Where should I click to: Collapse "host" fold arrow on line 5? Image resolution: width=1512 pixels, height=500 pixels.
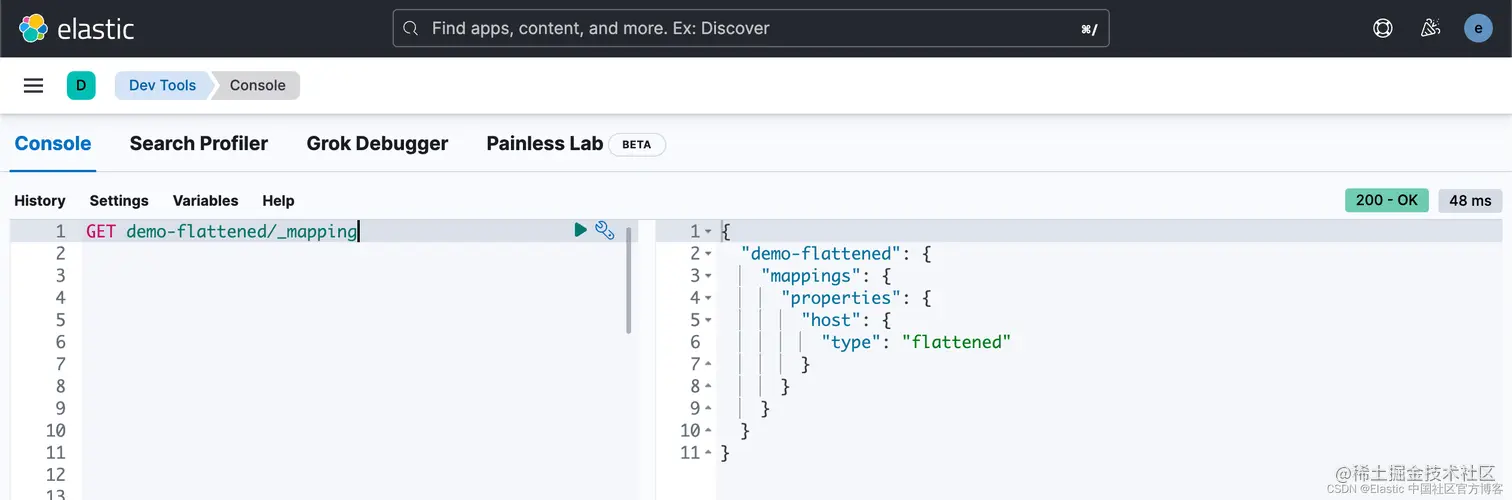(x=709, y=320)
